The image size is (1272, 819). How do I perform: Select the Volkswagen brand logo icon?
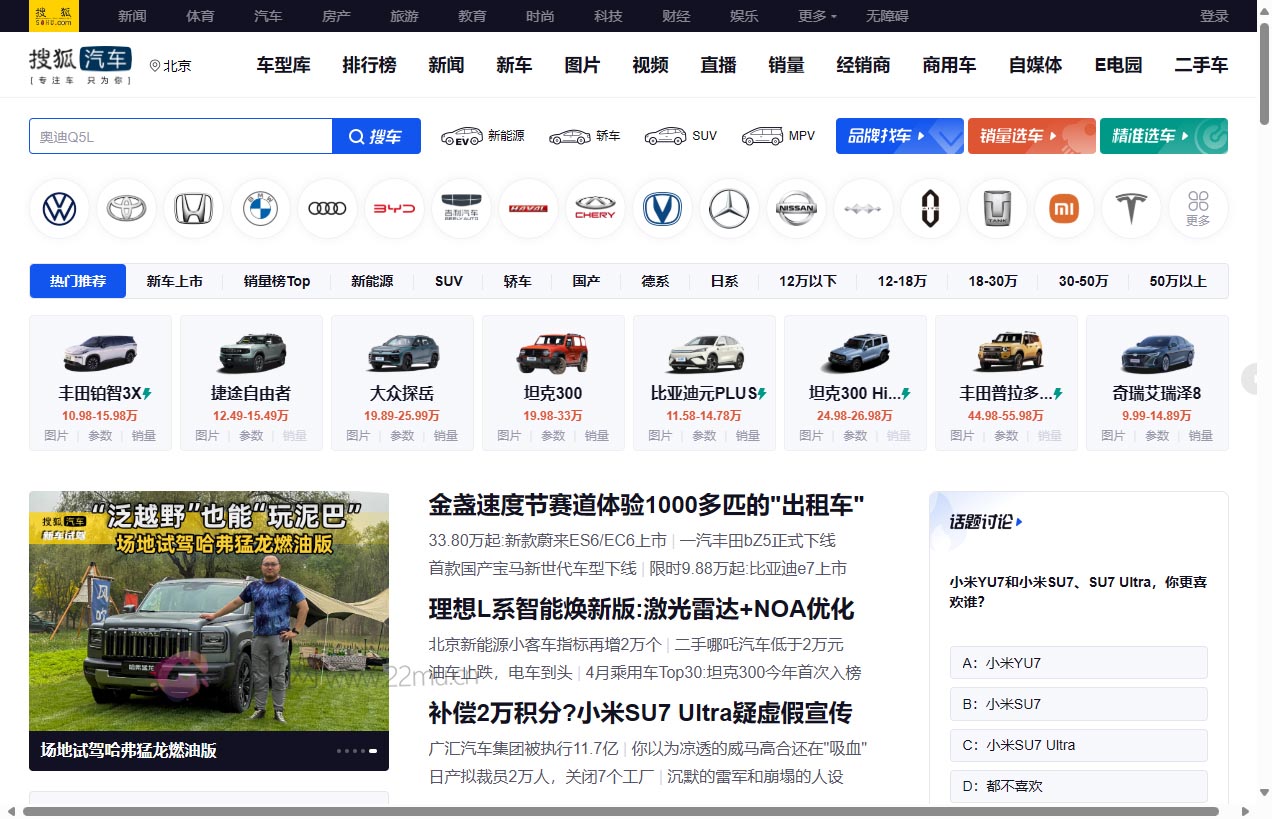(59, 208)
